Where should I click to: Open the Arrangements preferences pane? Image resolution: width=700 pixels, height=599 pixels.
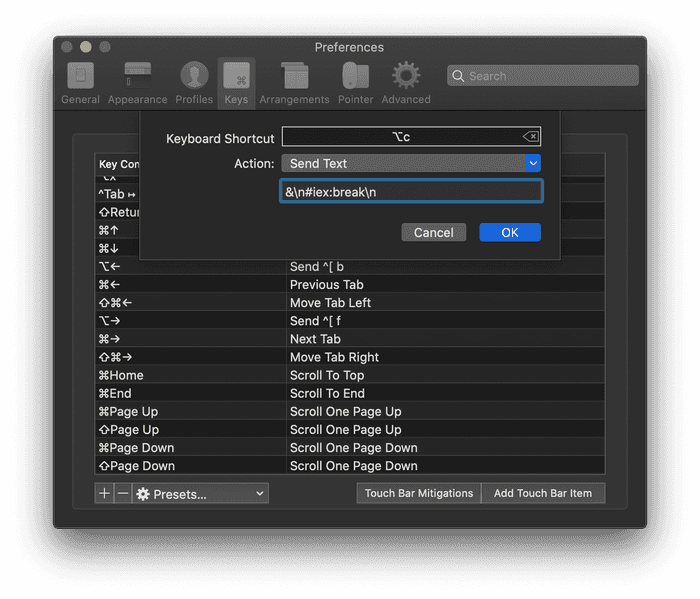click(294, 83)
